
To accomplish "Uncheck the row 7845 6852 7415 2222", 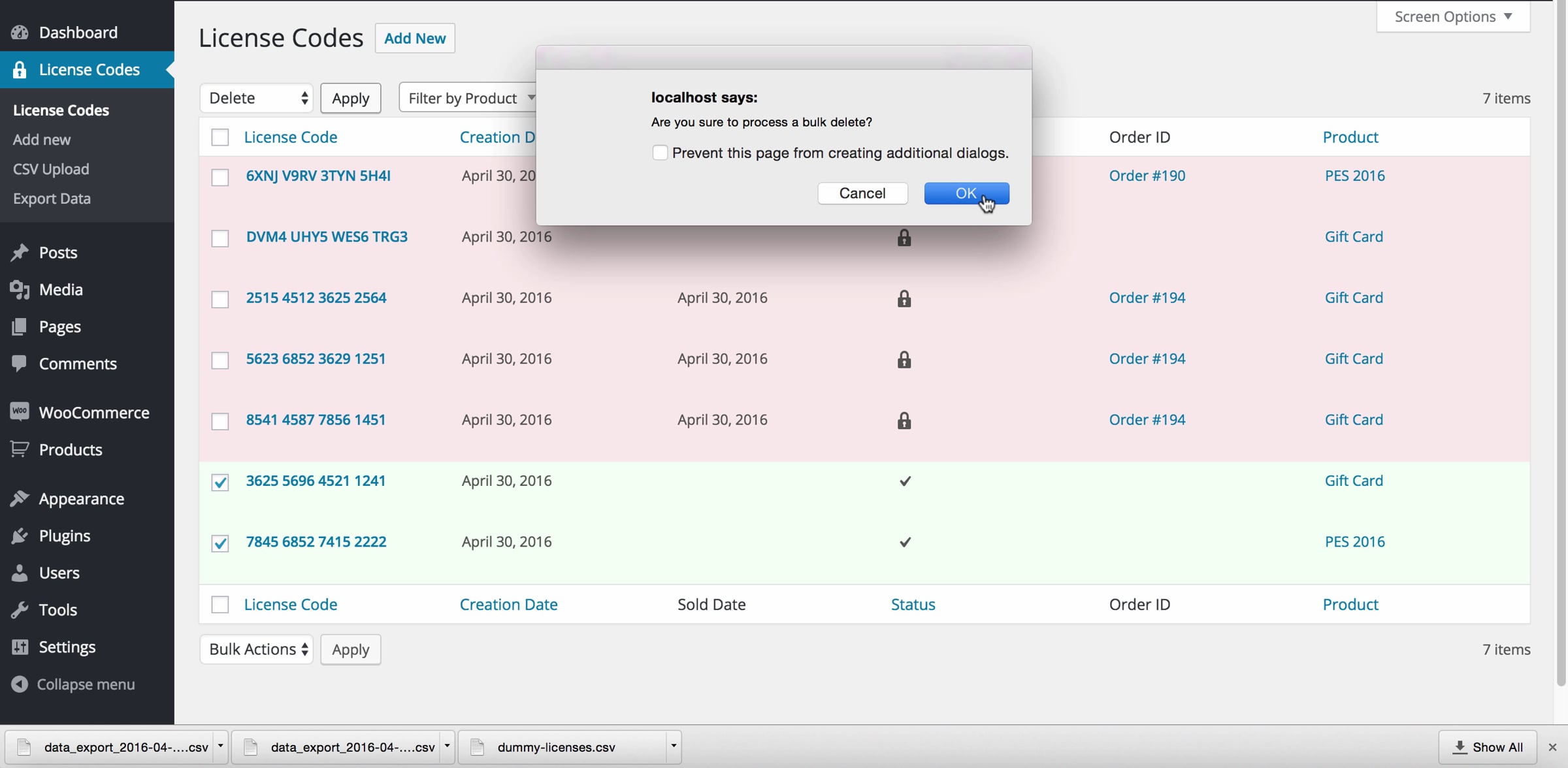I will pyautogui.click(x=220, y=543).
